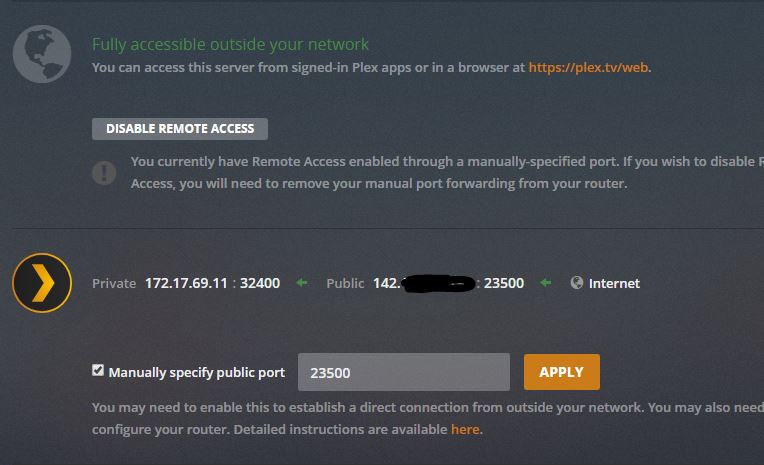Open the https://plex.tv/web link
The image size is (764, 465).
pyautogui.click(x=589, y=68)
